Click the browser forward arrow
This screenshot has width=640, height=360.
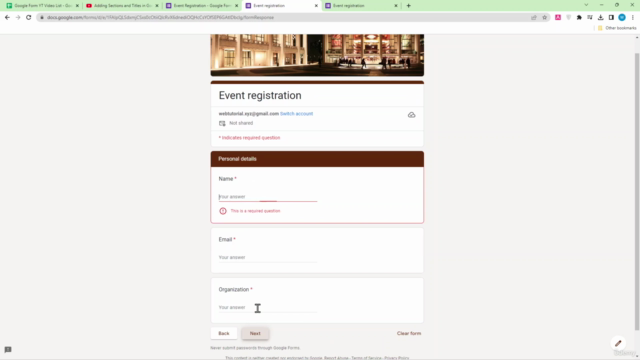(x=18, y=18)
